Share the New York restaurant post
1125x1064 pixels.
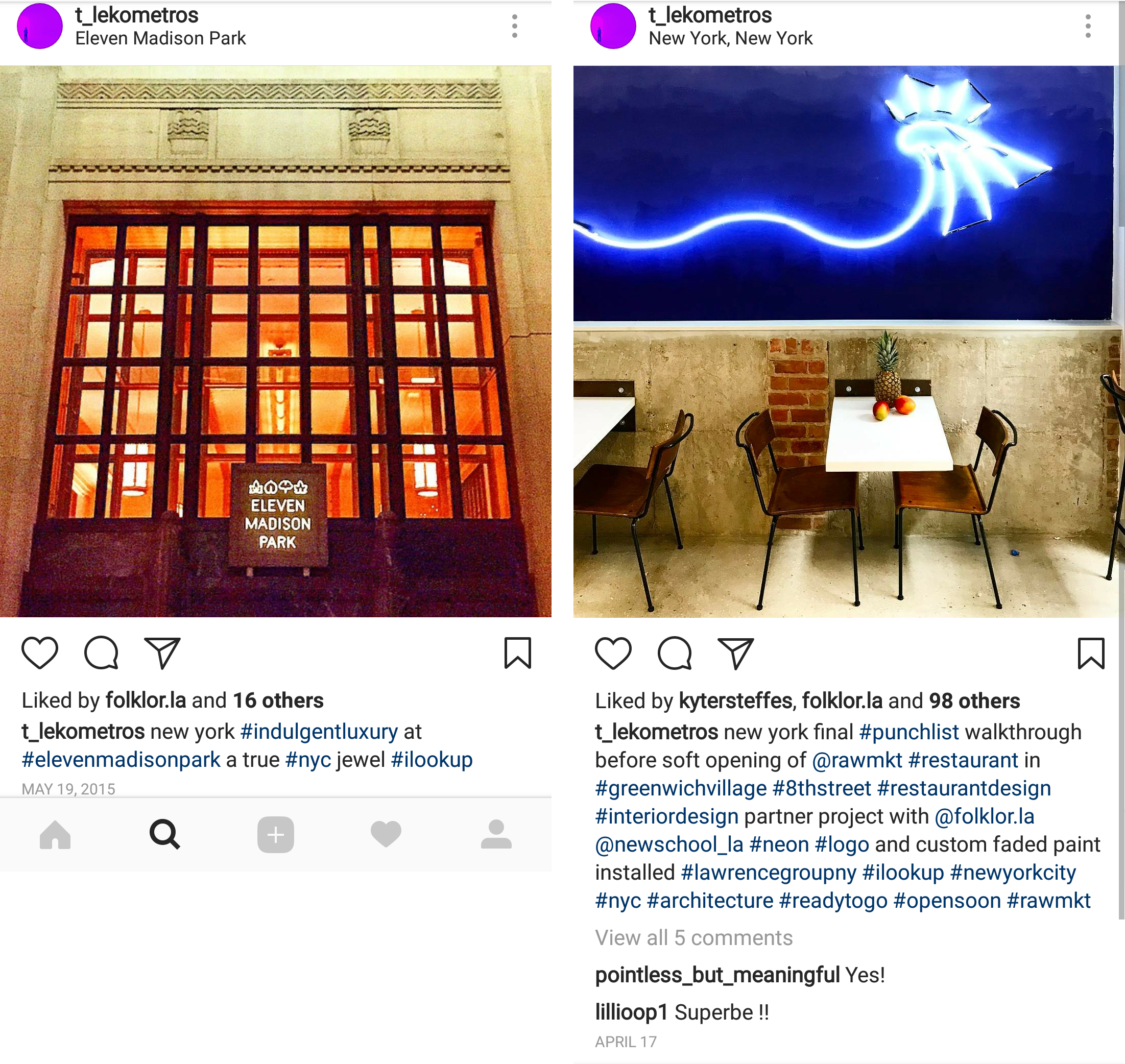pos(736,654)
